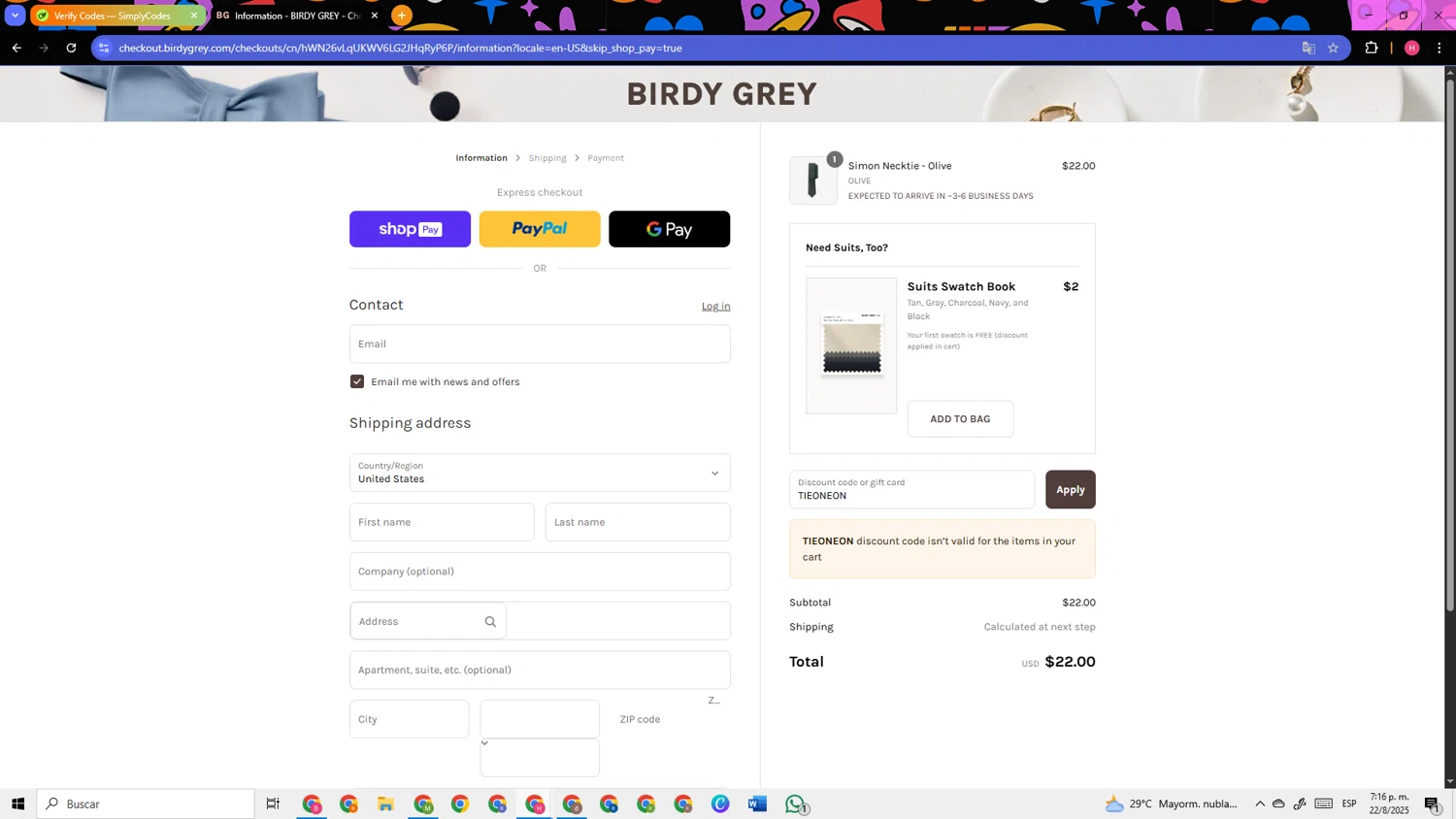
Task: Open the weather widget showing 29°C
Action: coord(1172,803)
